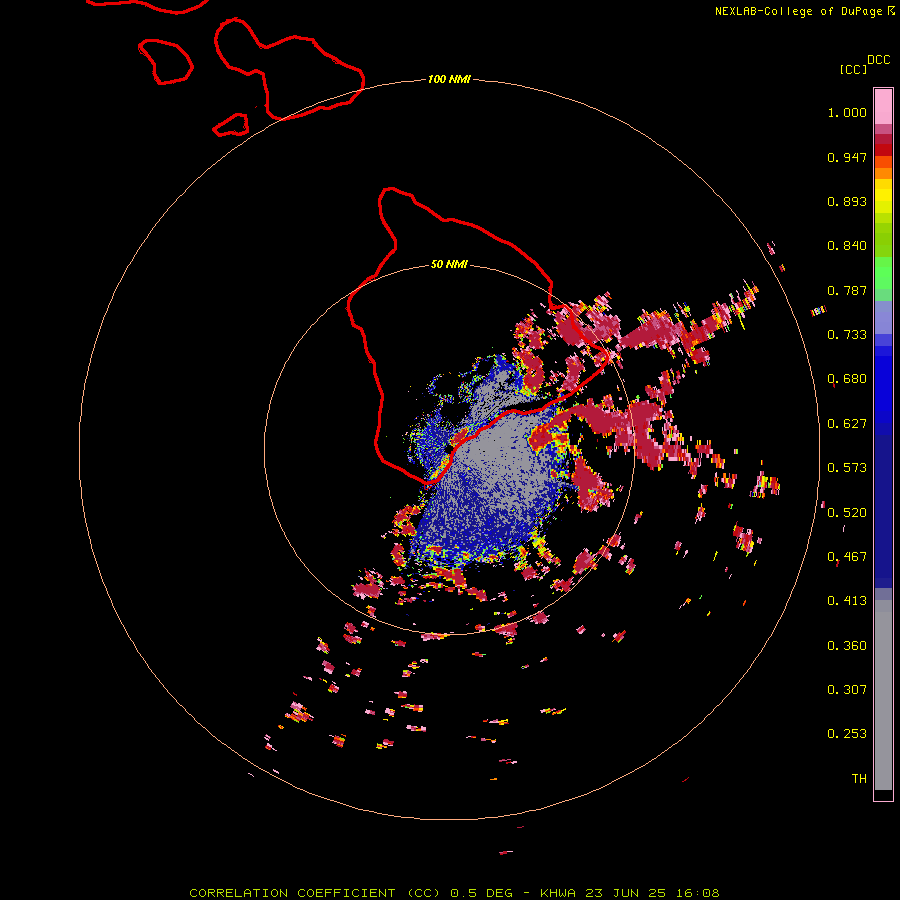Click the KHWA station identifier in the caption
The width and height of the screenshot is (900, 900).
558,893
